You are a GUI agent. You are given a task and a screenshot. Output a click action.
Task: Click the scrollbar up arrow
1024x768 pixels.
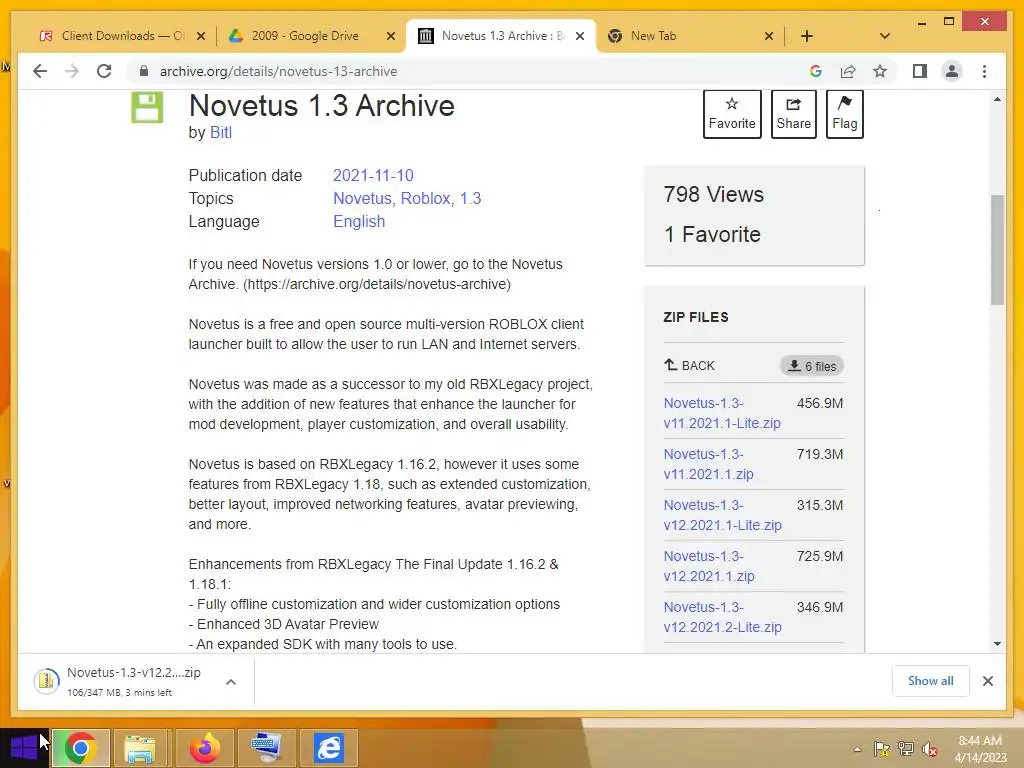pos(997,99)
